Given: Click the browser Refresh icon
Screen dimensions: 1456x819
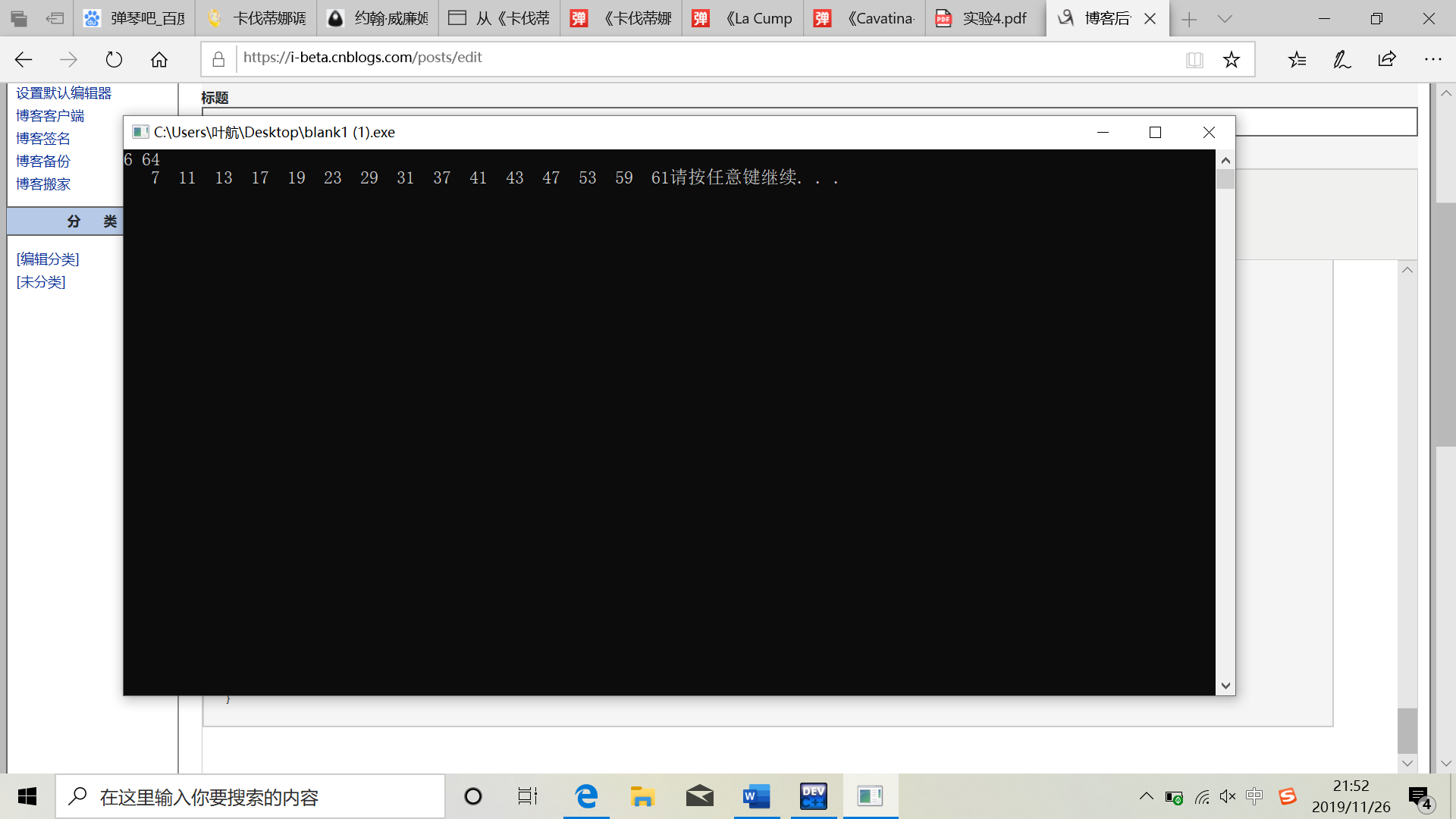Looking at the screenshot, I should tap(114, 59).
